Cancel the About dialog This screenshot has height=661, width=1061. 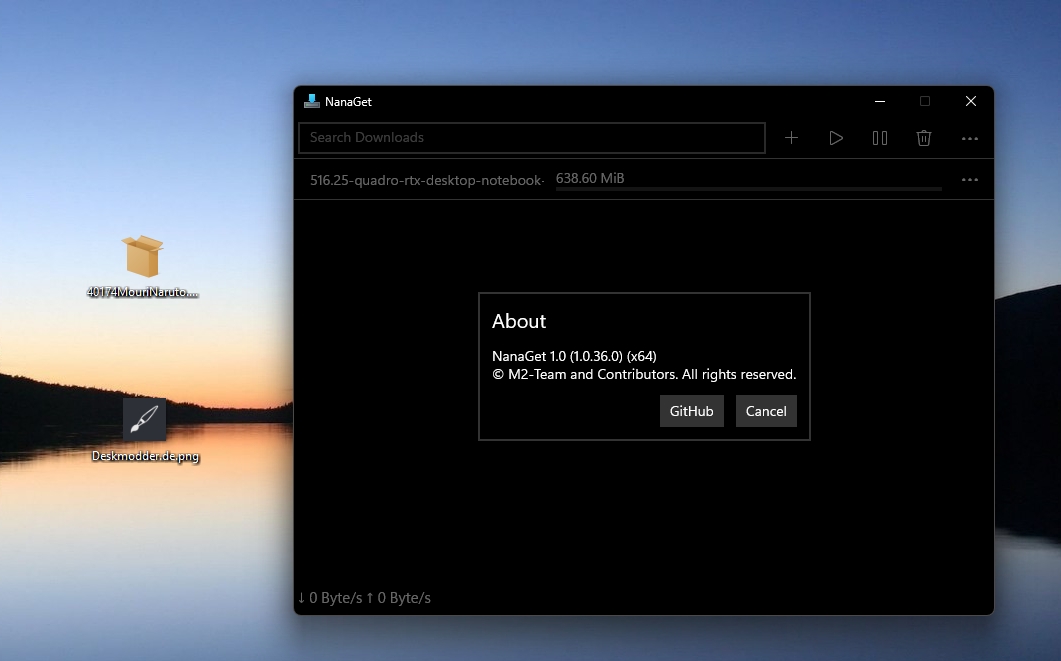click(766, 411)
